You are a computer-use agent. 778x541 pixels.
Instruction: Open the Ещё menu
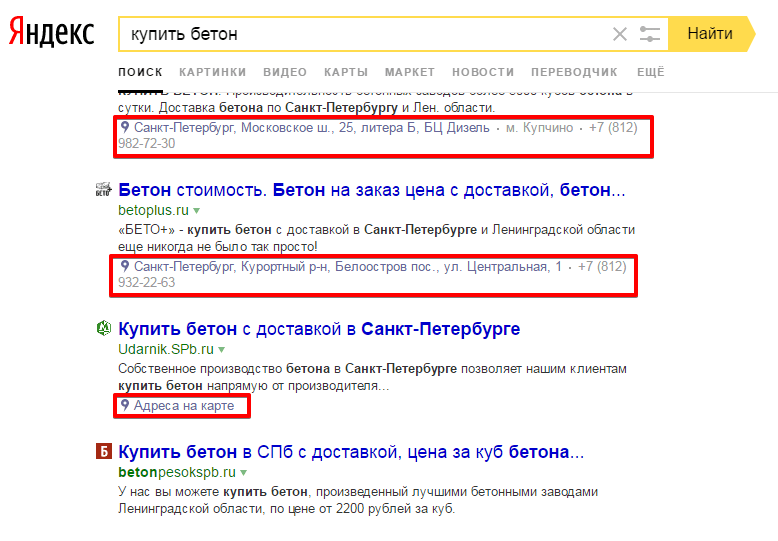click(651, 72)
